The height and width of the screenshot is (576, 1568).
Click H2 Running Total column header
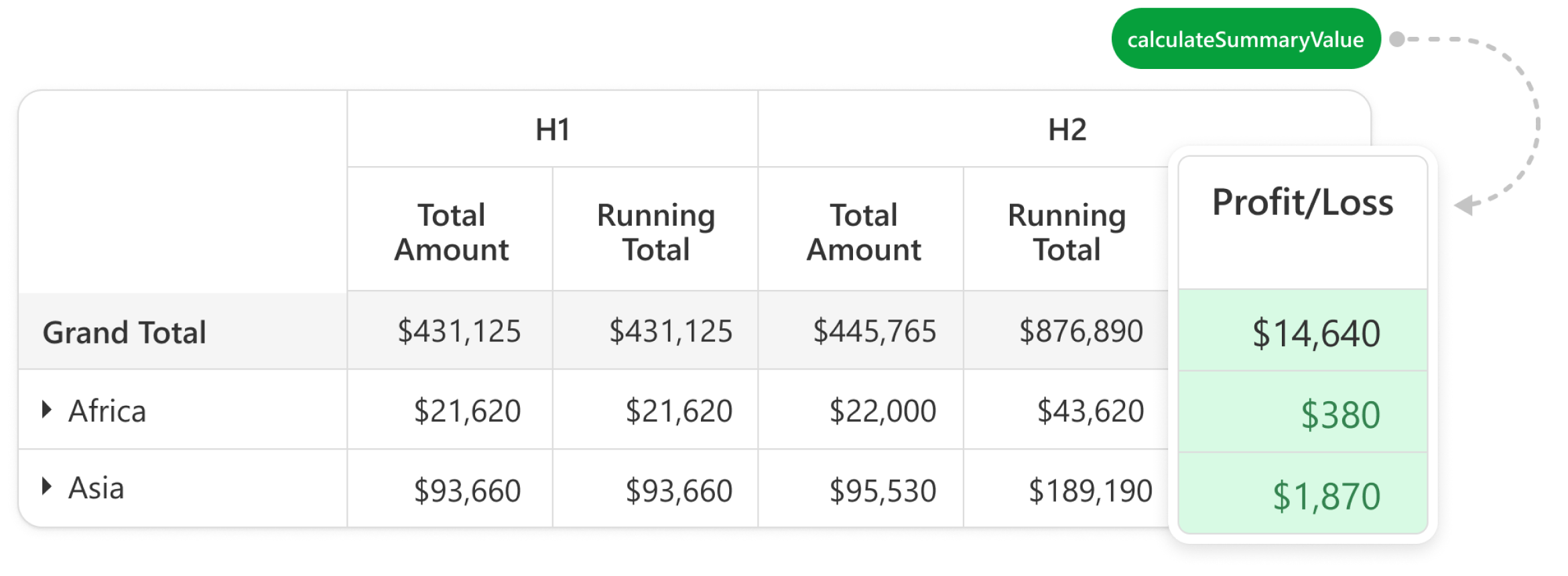pyautogui.click(x=1067, y=232)
